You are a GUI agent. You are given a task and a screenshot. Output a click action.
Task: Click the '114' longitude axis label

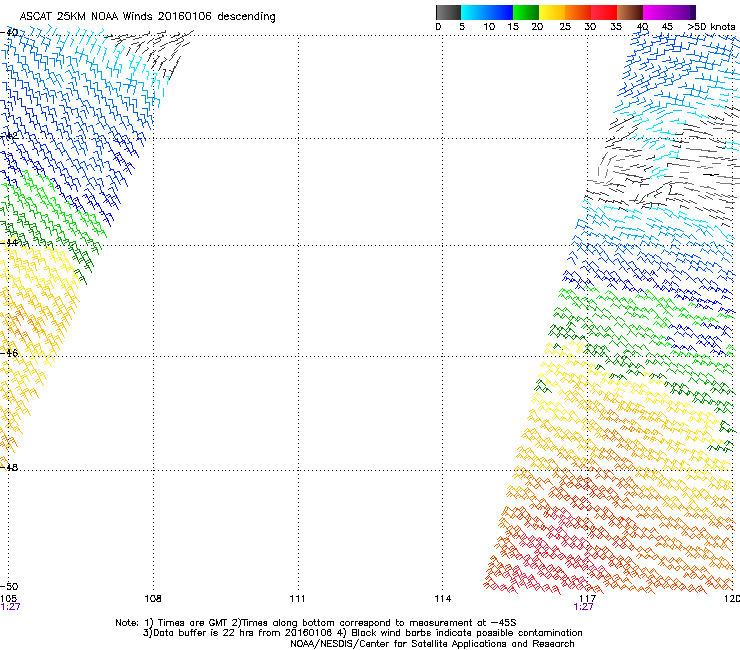pyautogui.click(x=443, y=599)
